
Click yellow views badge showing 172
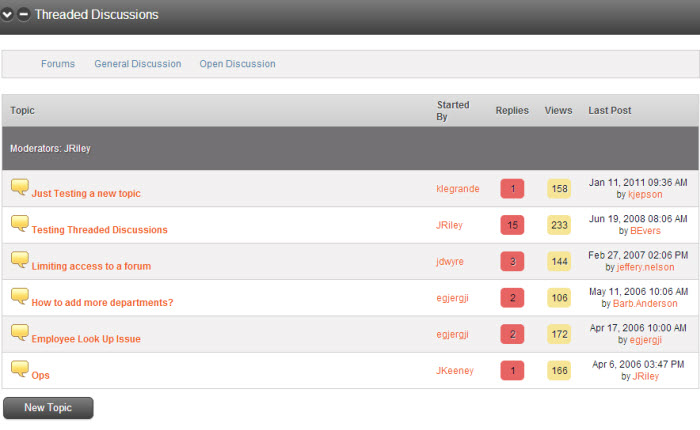[x=559, y=334]
